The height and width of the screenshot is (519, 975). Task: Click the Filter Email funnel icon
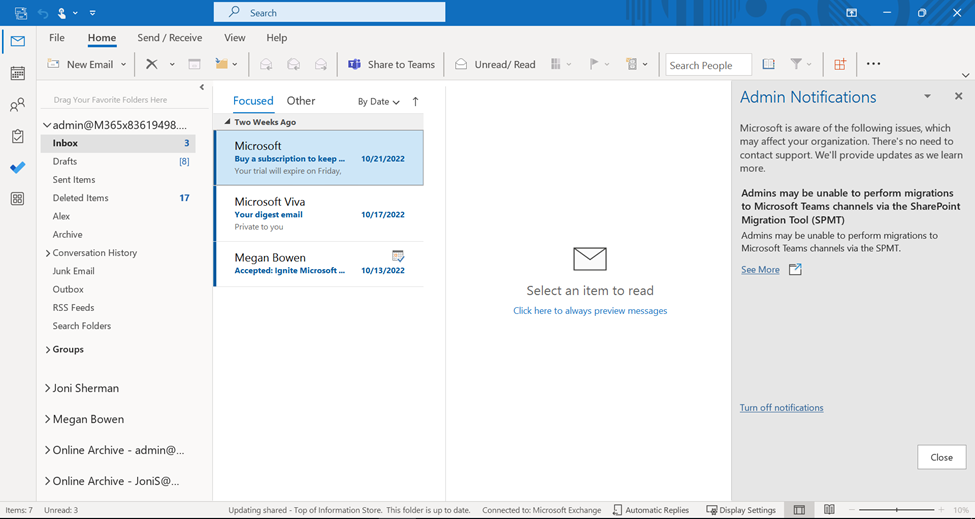tap(796, 64)
